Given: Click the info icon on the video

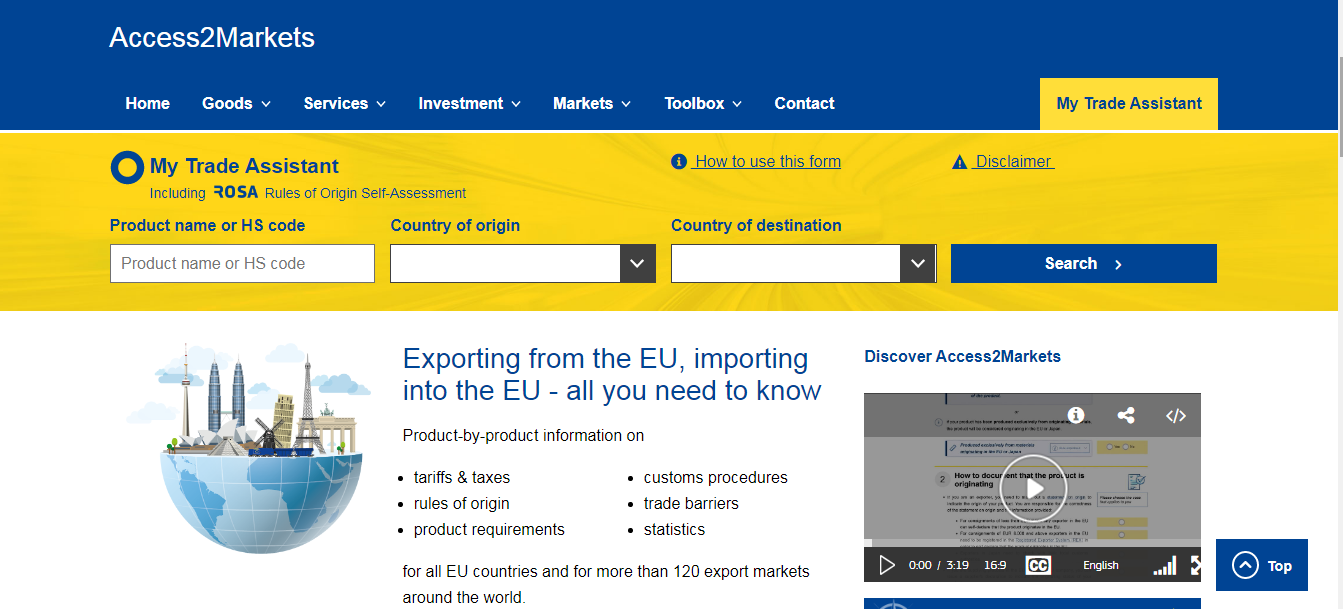Looking at the screenshot, I should (x=1076, y=415).
